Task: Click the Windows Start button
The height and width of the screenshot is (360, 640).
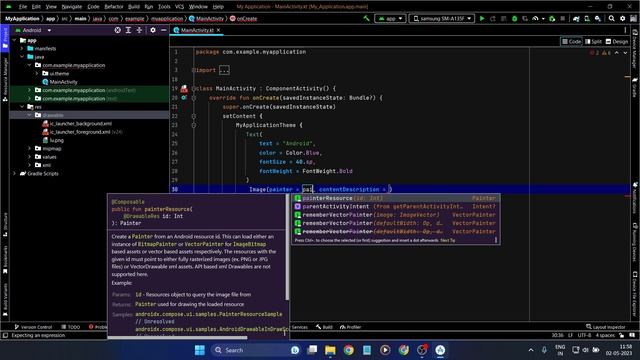Action: click(x=200, y=350)
